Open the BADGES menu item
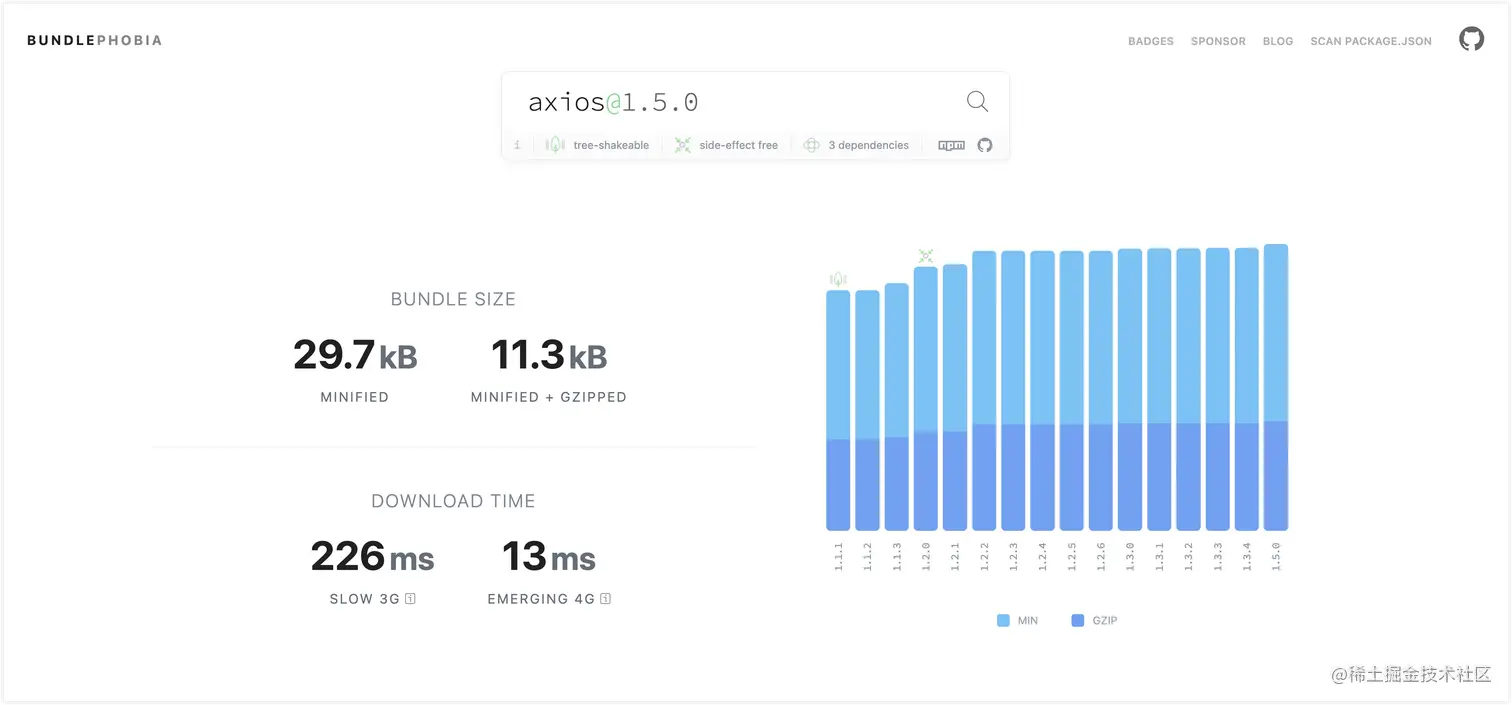 [1151, 41]
